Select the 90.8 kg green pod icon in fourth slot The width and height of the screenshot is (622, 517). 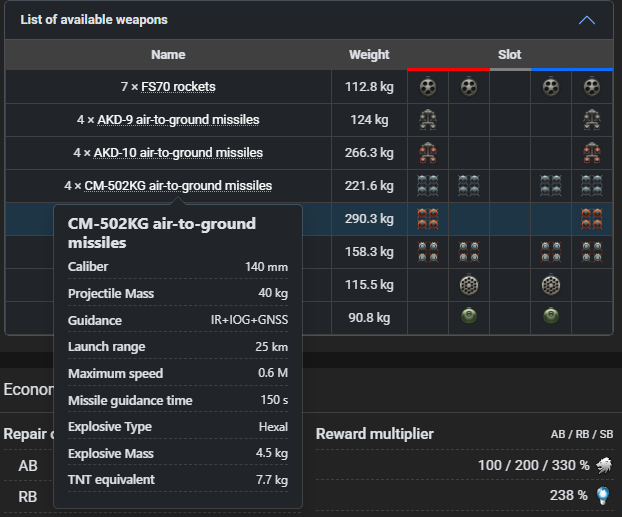tap(551, 316)
